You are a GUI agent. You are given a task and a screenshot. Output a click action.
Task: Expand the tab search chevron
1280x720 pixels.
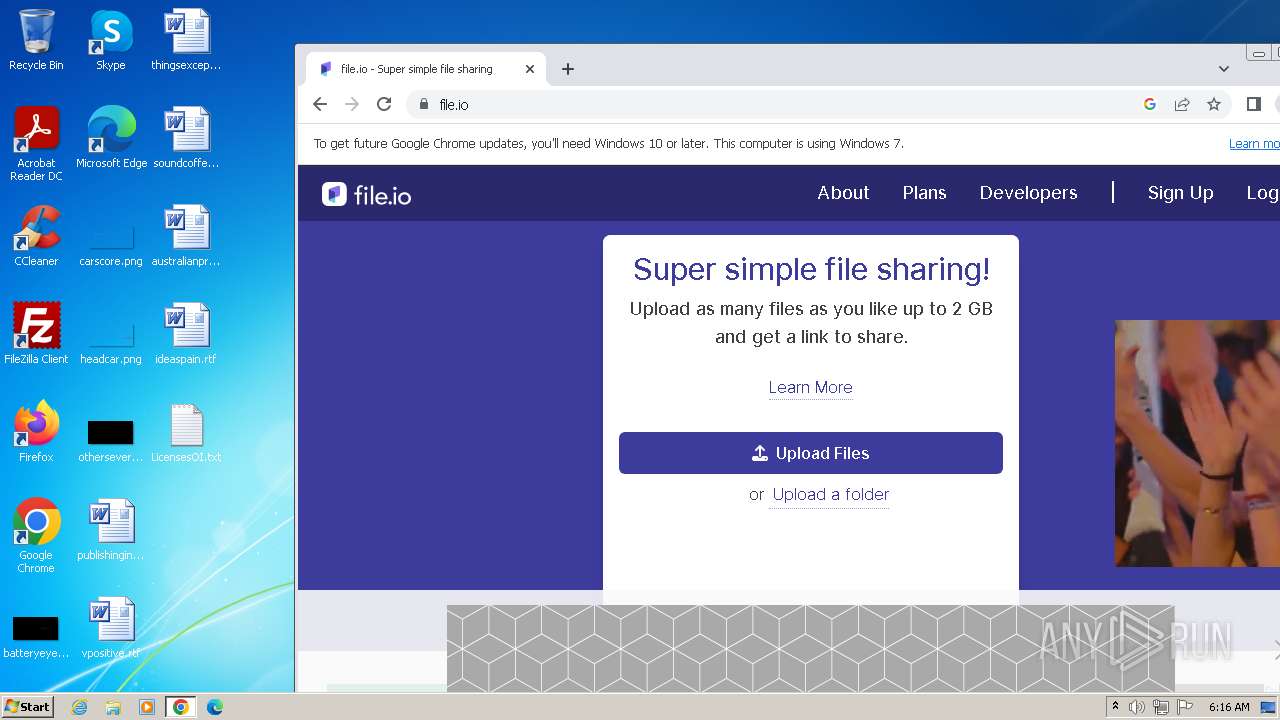[1224, 69]
